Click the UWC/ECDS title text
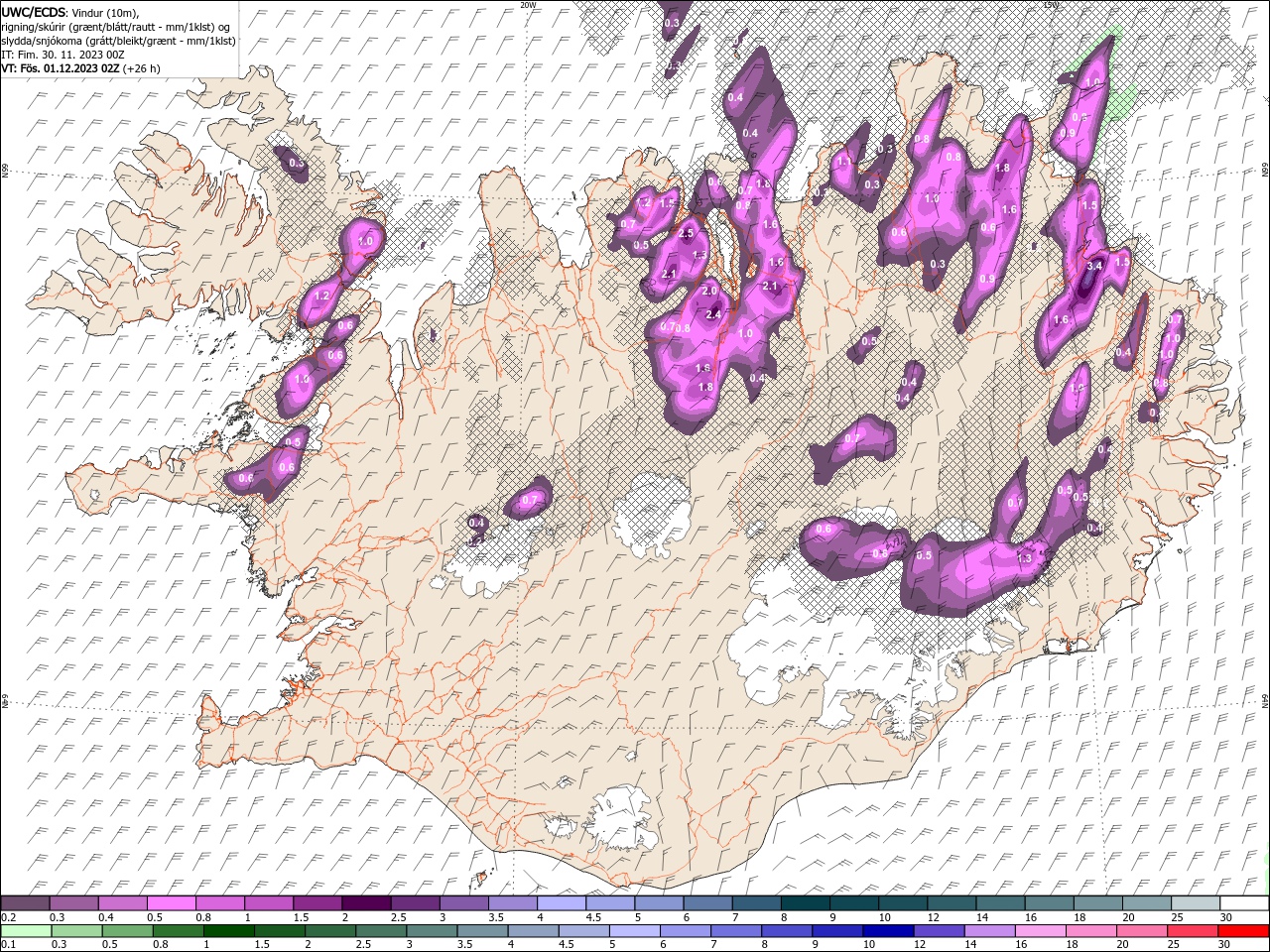Viewport: 1270px width, 952px height. [35, 12]
